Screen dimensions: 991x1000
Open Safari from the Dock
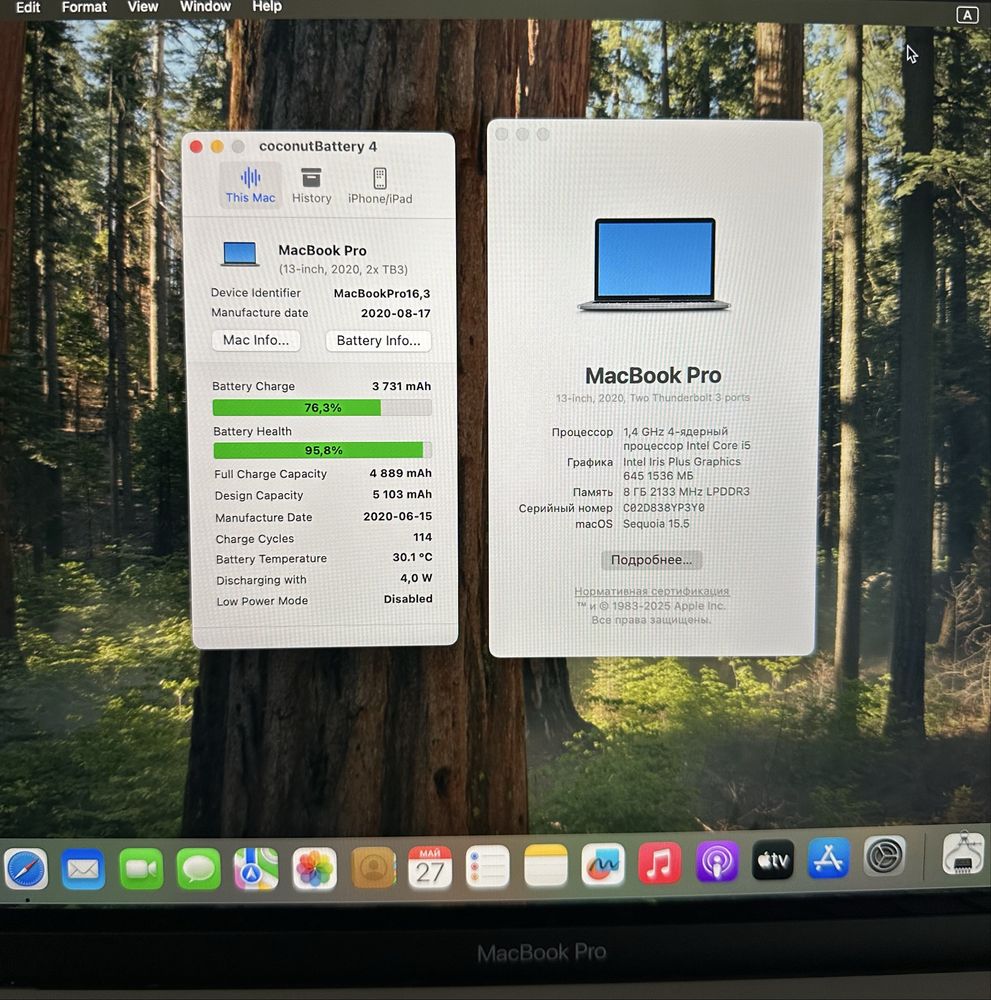coord(26,868)
